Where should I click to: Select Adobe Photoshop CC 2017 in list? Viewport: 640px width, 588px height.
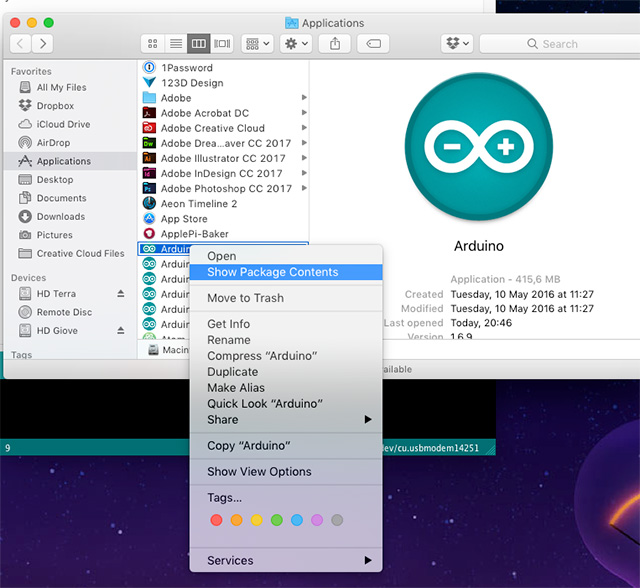pyautogui.click(x=226, y=188)
